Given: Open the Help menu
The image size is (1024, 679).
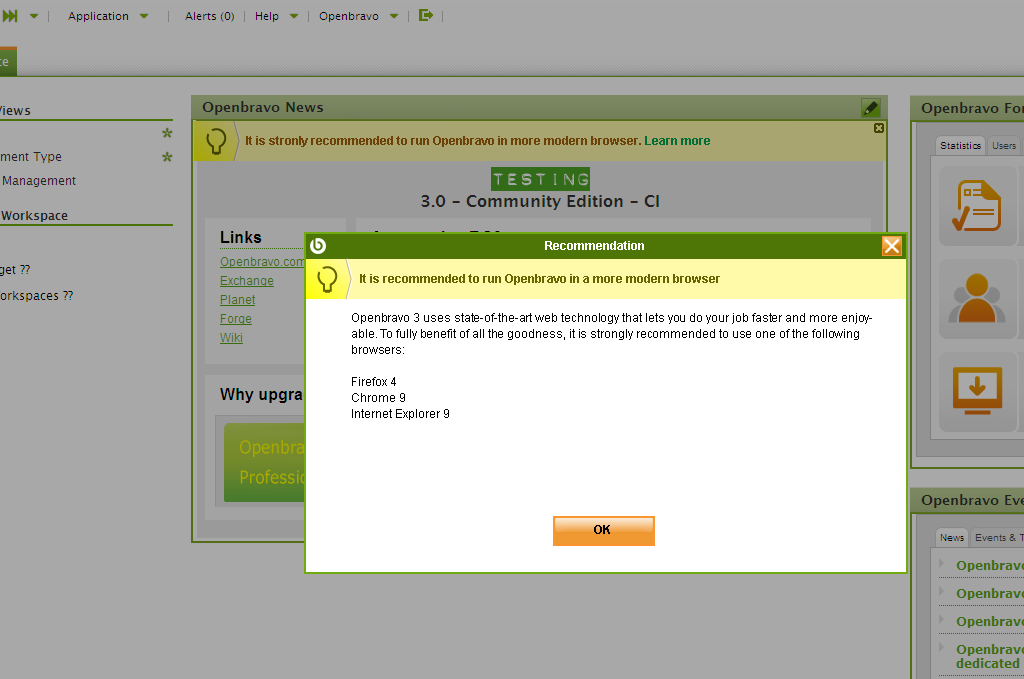Looking at the screenshot, I should [x=266, y=16].
